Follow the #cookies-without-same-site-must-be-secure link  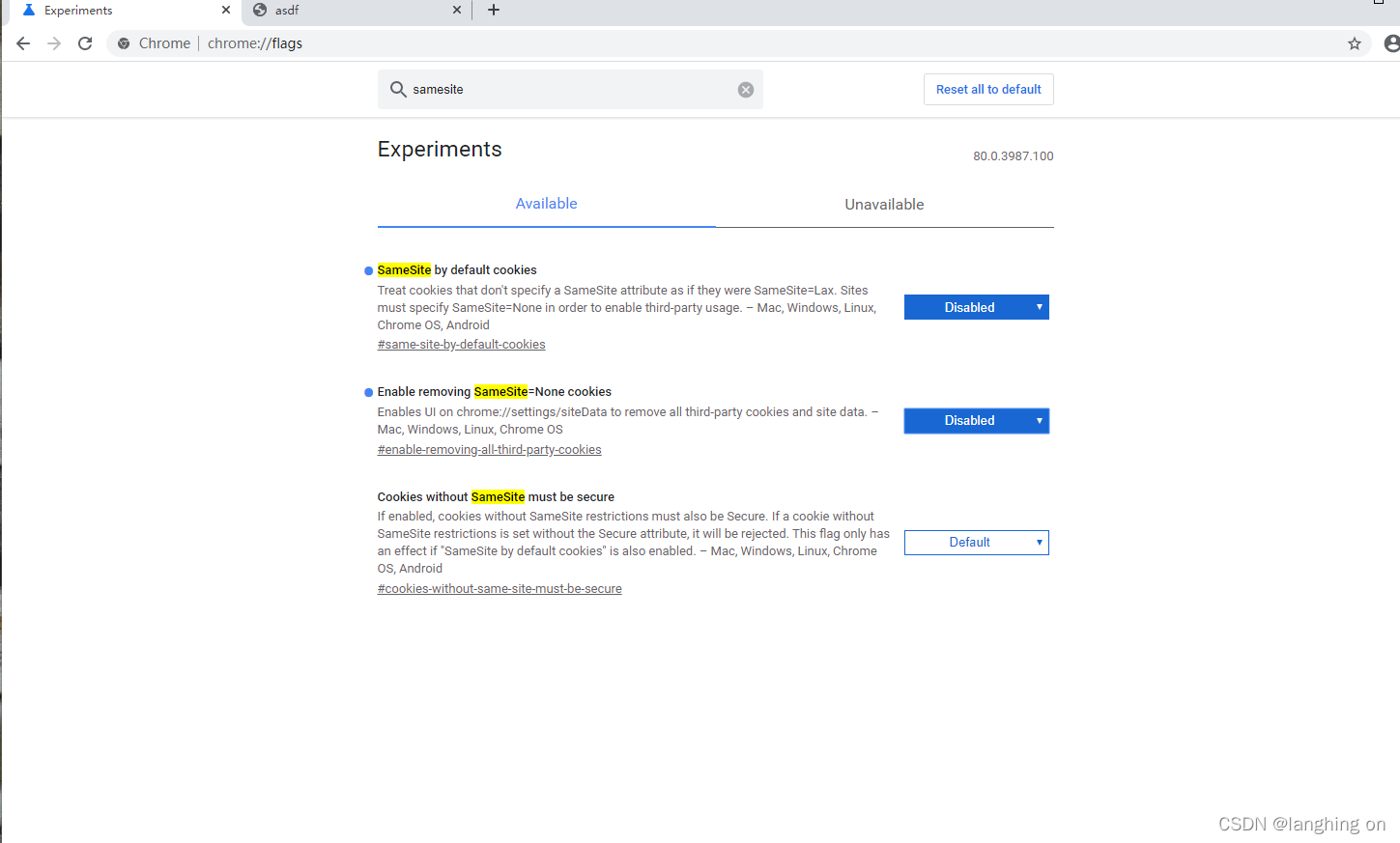click(x=500, y=589)
